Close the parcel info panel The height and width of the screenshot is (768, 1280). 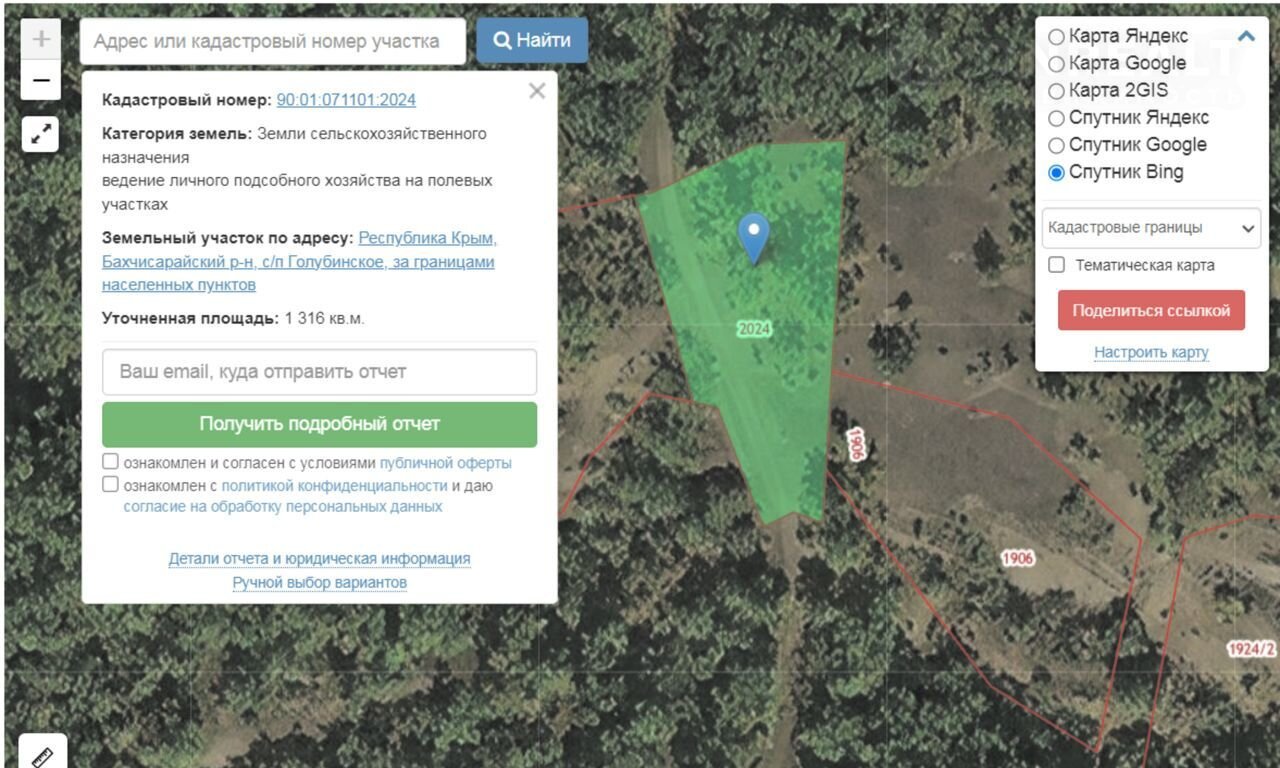(x=537, y=91)
